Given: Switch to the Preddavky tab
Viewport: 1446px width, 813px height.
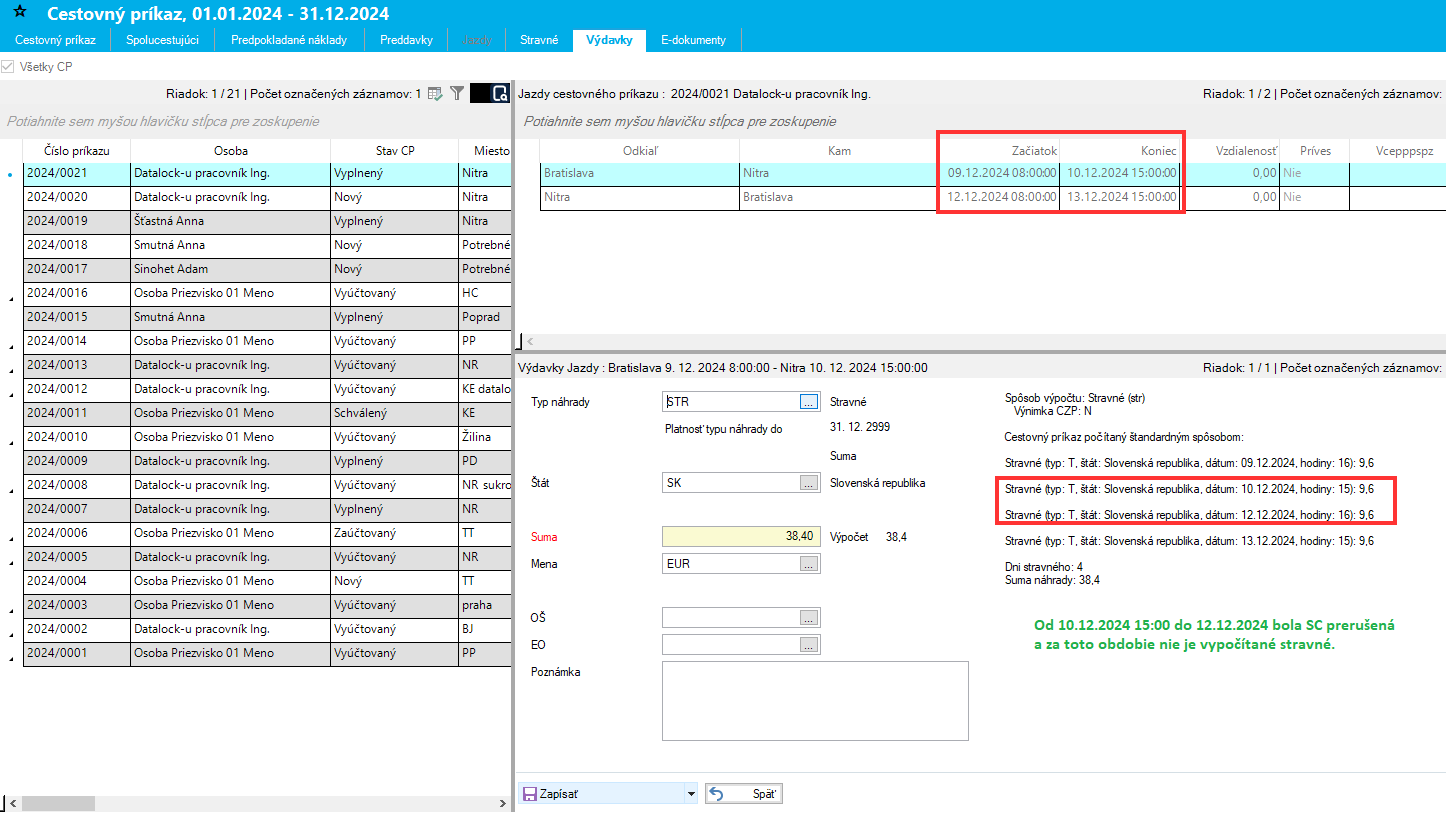Looking at the screenshot, I should (x=406, y=40).
